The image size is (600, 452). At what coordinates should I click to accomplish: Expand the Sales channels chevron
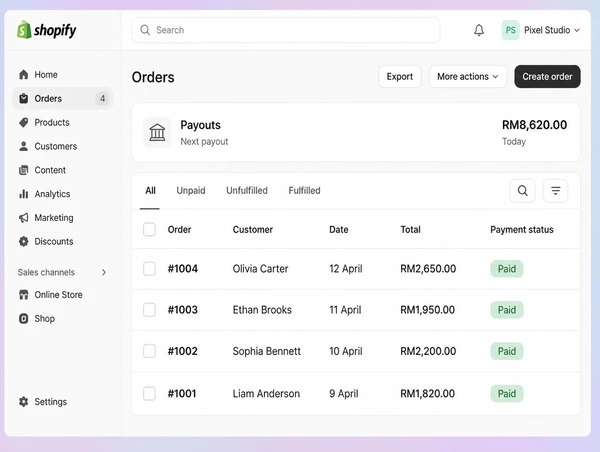(104, 272)
